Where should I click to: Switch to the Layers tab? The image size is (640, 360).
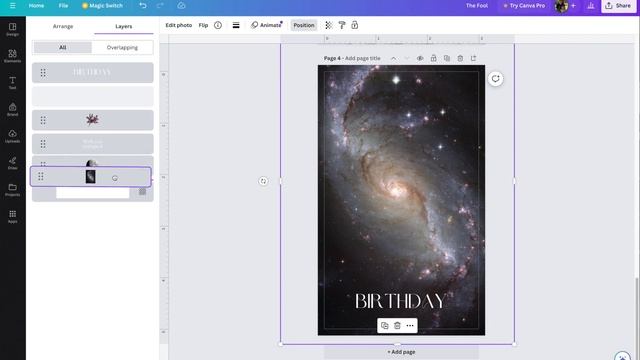click(x=123, y=26)
